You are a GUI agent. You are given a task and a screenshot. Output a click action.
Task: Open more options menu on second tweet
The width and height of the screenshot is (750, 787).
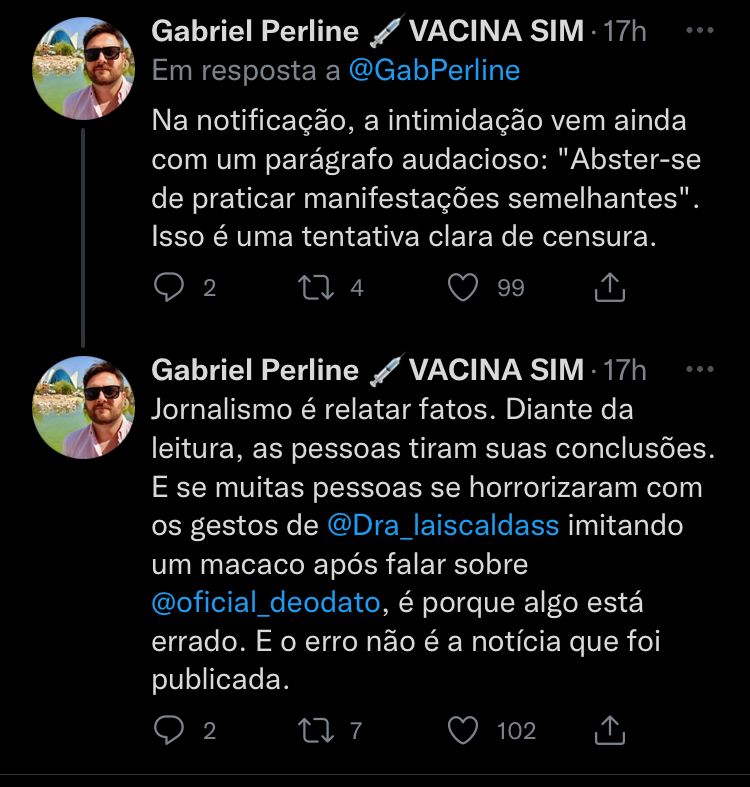pyautogui.click(x=699, y=370)
